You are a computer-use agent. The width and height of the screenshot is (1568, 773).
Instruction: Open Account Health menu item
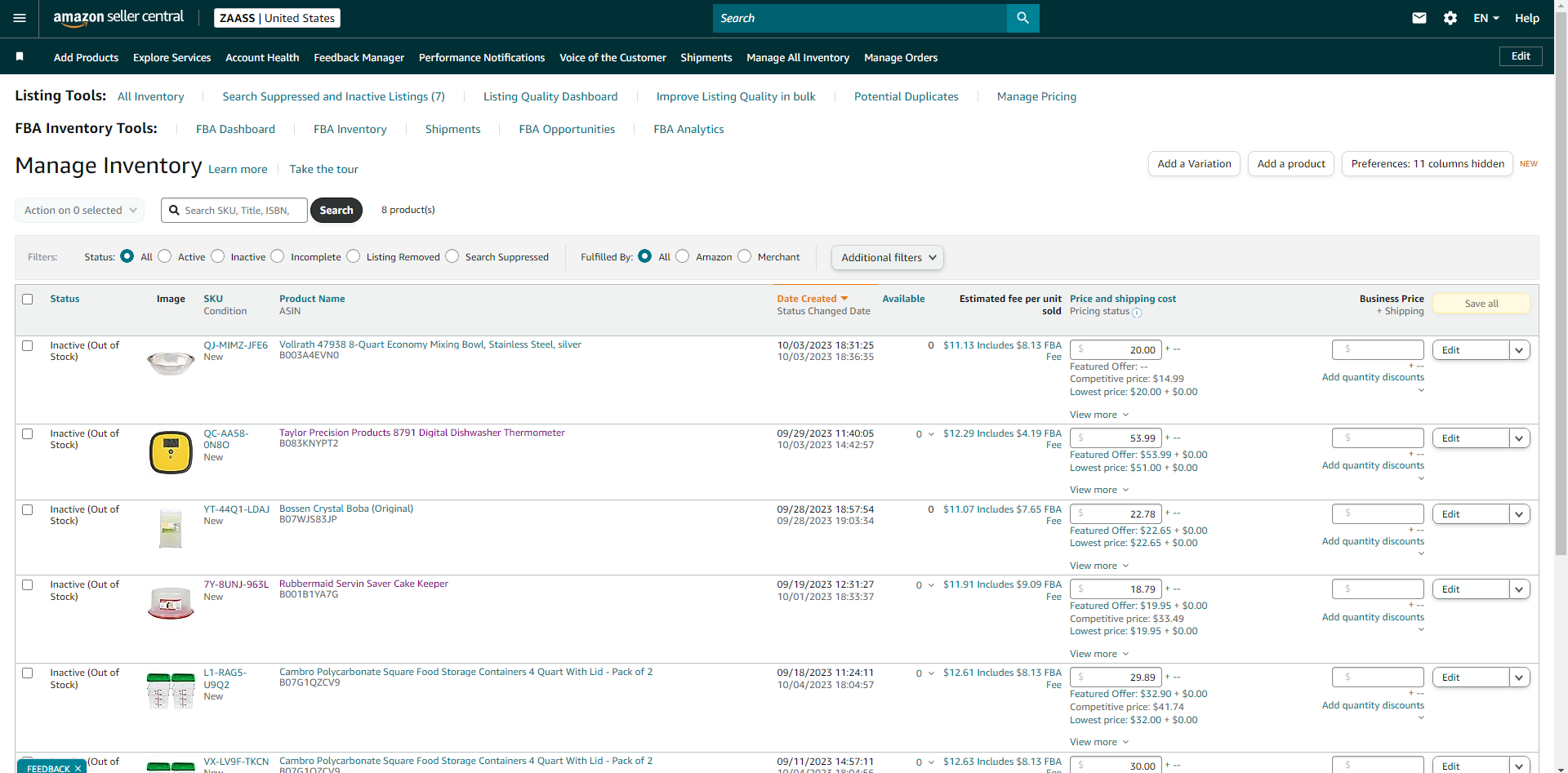click(262, 57)
